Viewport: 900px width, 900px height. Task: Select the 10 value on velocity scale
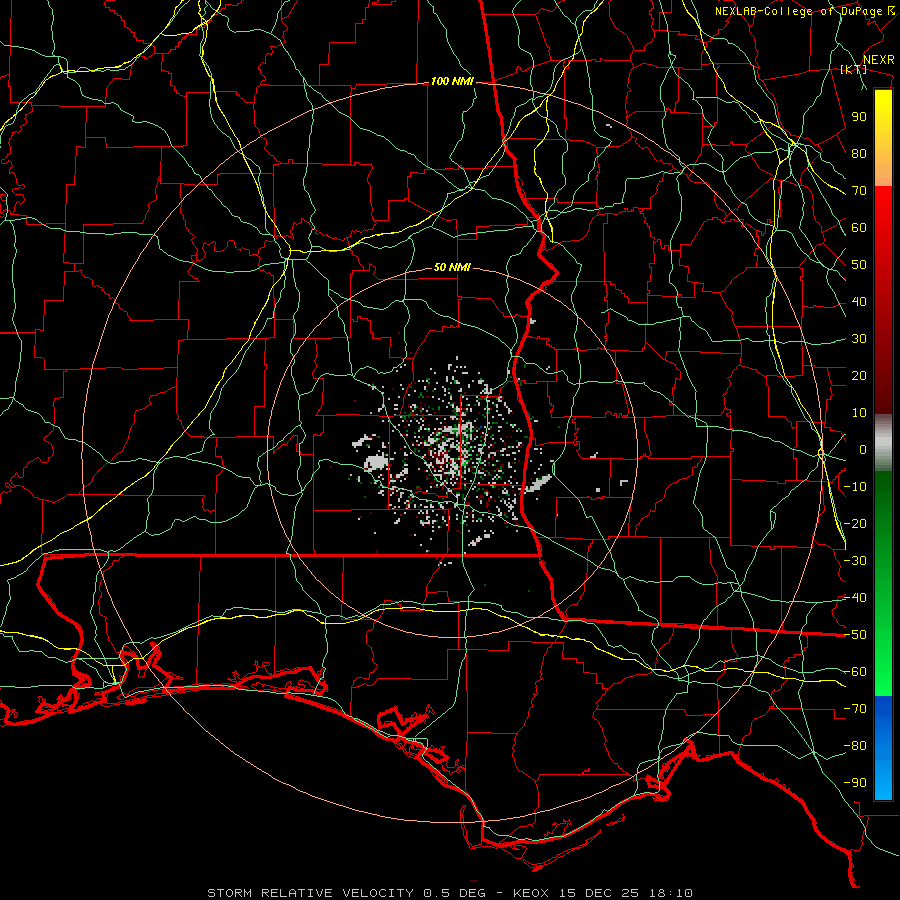(x=859, y=413)
